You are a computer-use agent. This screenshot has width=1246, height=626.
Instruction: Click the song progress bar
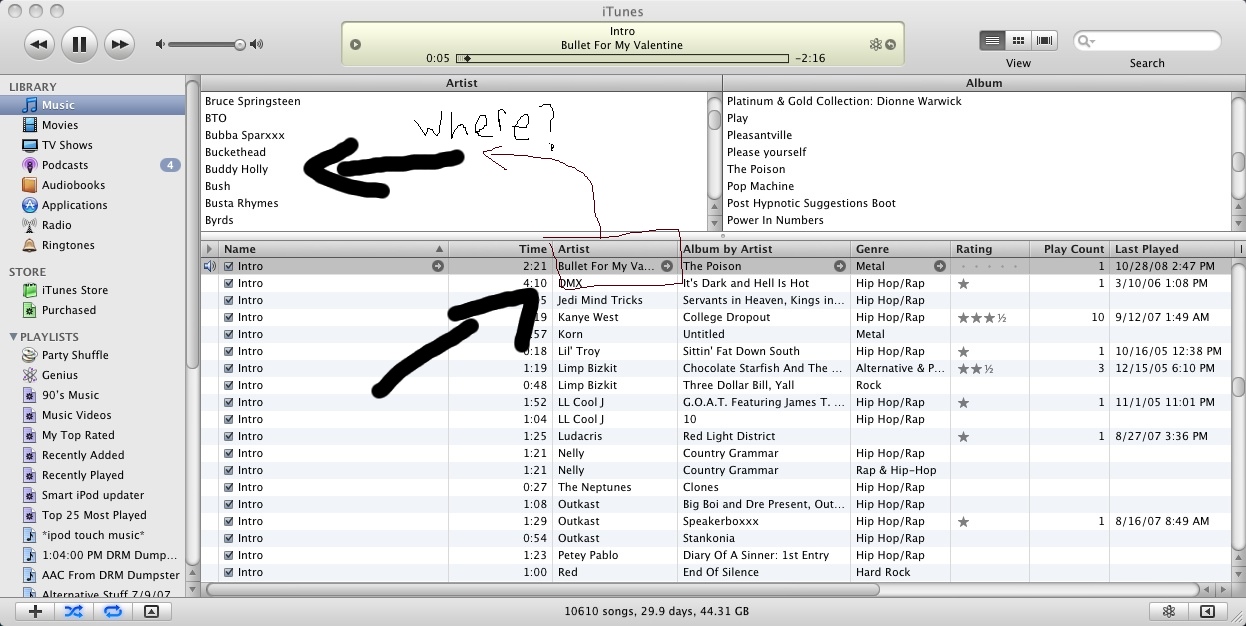pyautogui.click(x=623, y=58)
